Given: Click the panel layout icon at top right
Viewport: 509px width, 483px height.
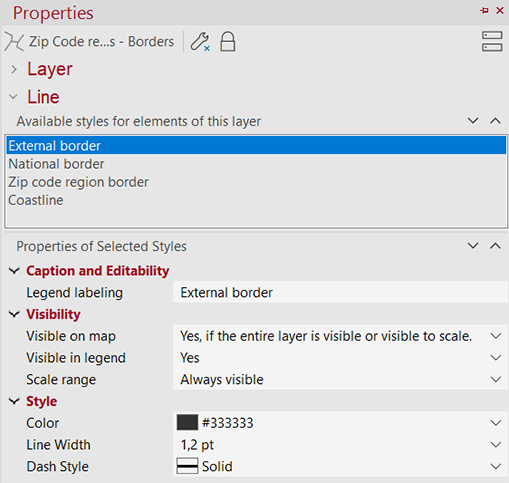Looking at the screenshot, I should tap(492, 42).
